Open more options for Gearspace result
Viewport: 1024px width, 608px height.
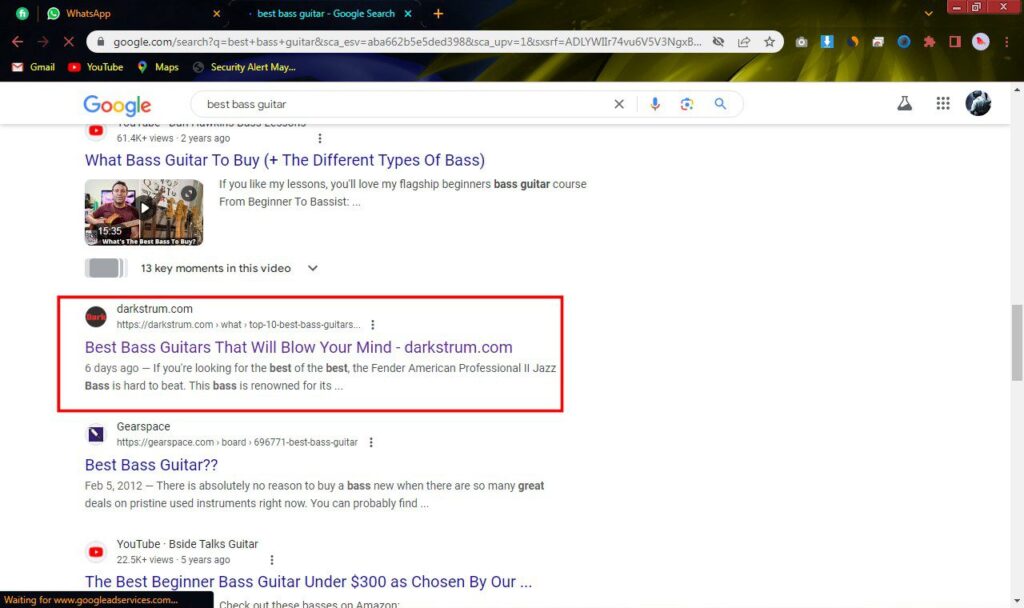coord(371,442)
